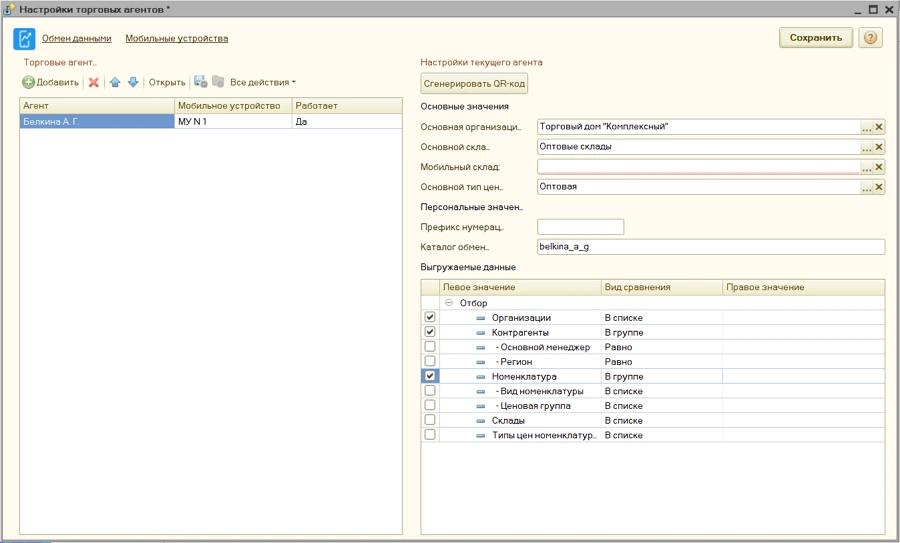Click the filter icon beside Регион
The height and width of the screenshot is (543, 900).
point(481,362)
